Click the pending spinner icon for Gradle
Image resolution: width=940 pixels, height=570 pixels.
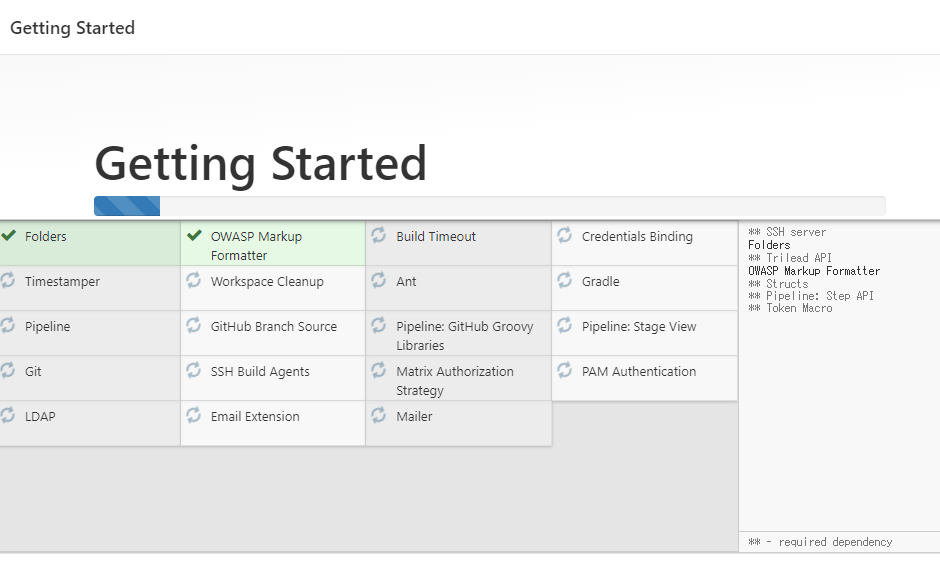pos(564,280)
